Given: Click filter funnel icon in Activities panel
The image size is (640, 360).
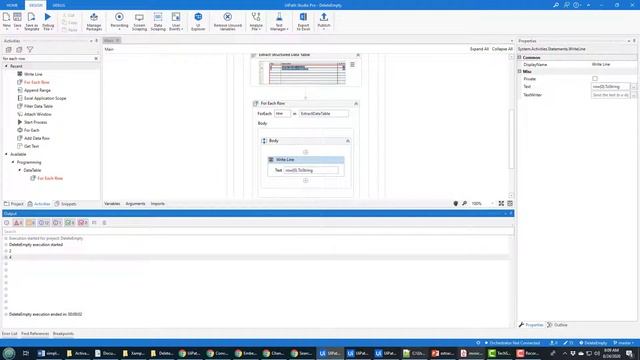Looking at the screenshot, I should pyautogui.click(x=30, y=49).
